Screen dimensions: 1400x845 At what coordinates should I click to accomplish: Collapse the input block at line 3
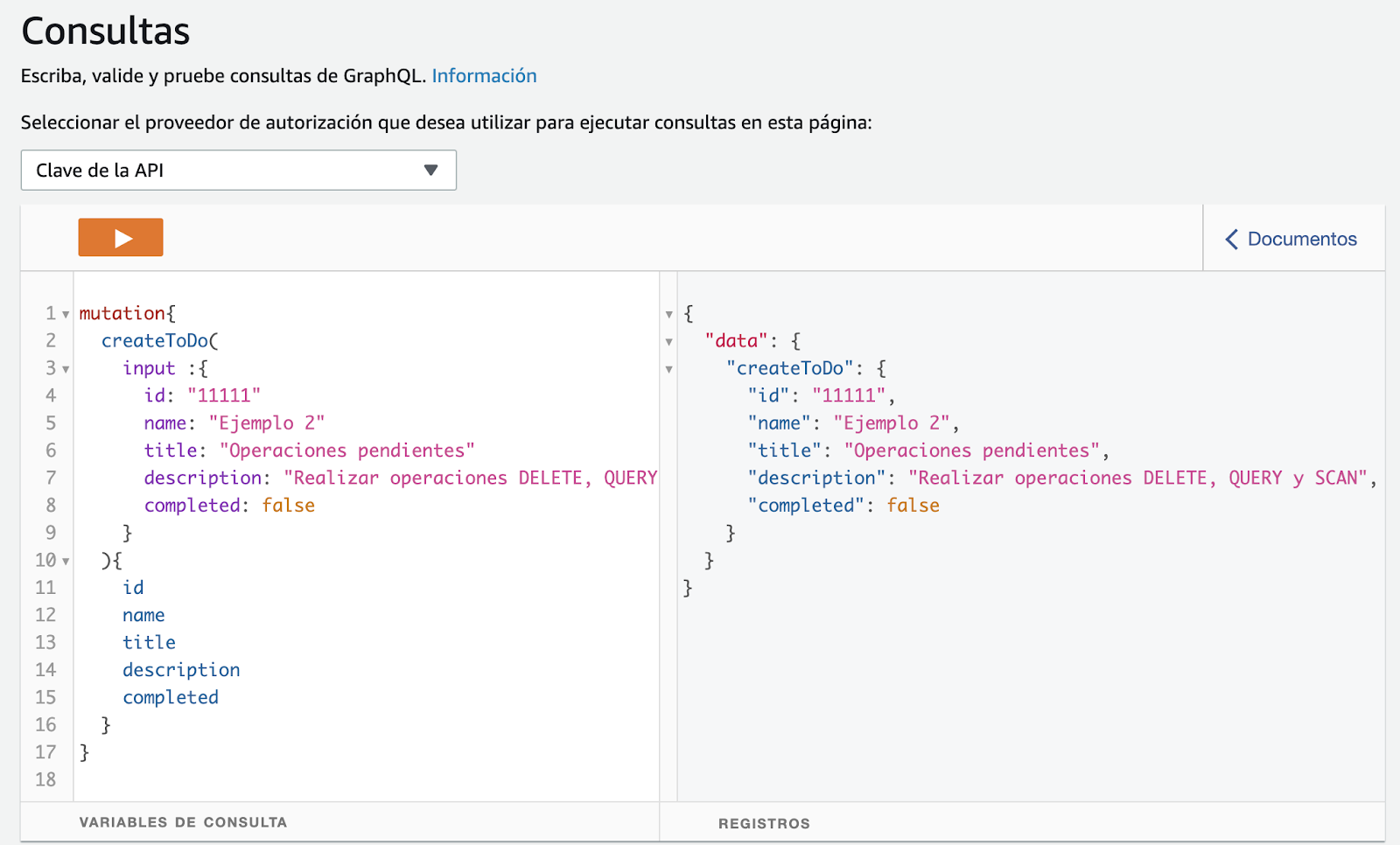tap(66, 369)
